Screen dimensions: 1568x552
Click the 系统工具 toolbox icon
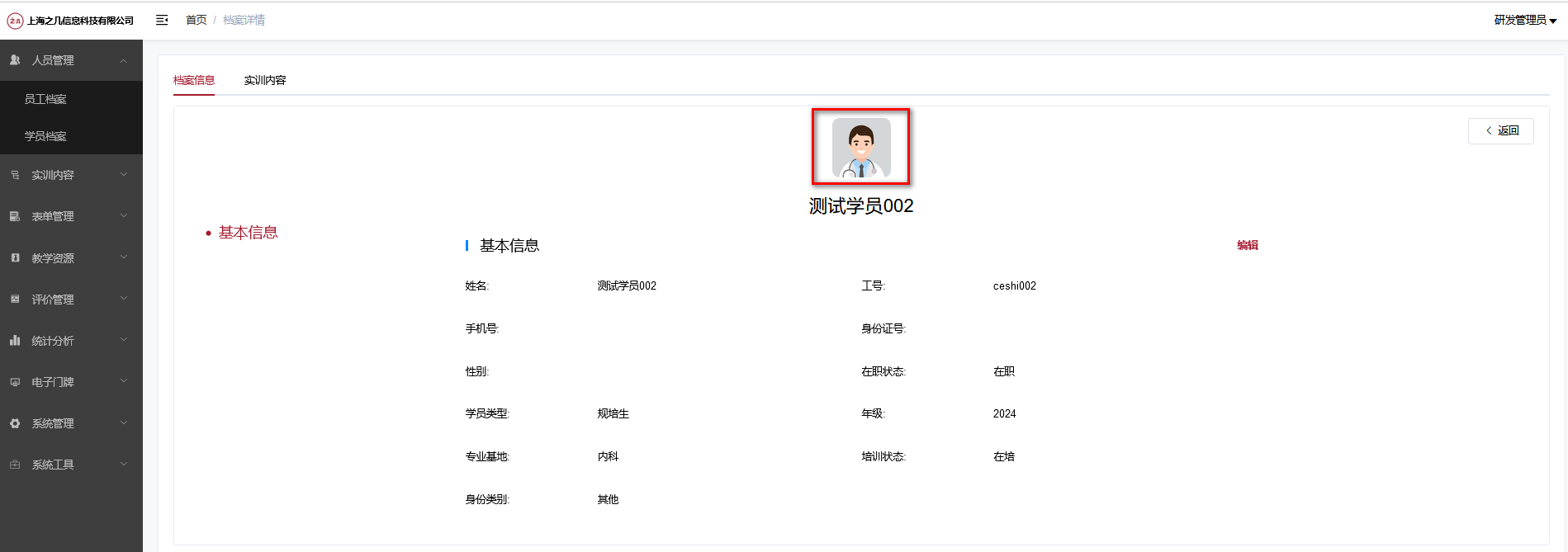click(15, 465)
